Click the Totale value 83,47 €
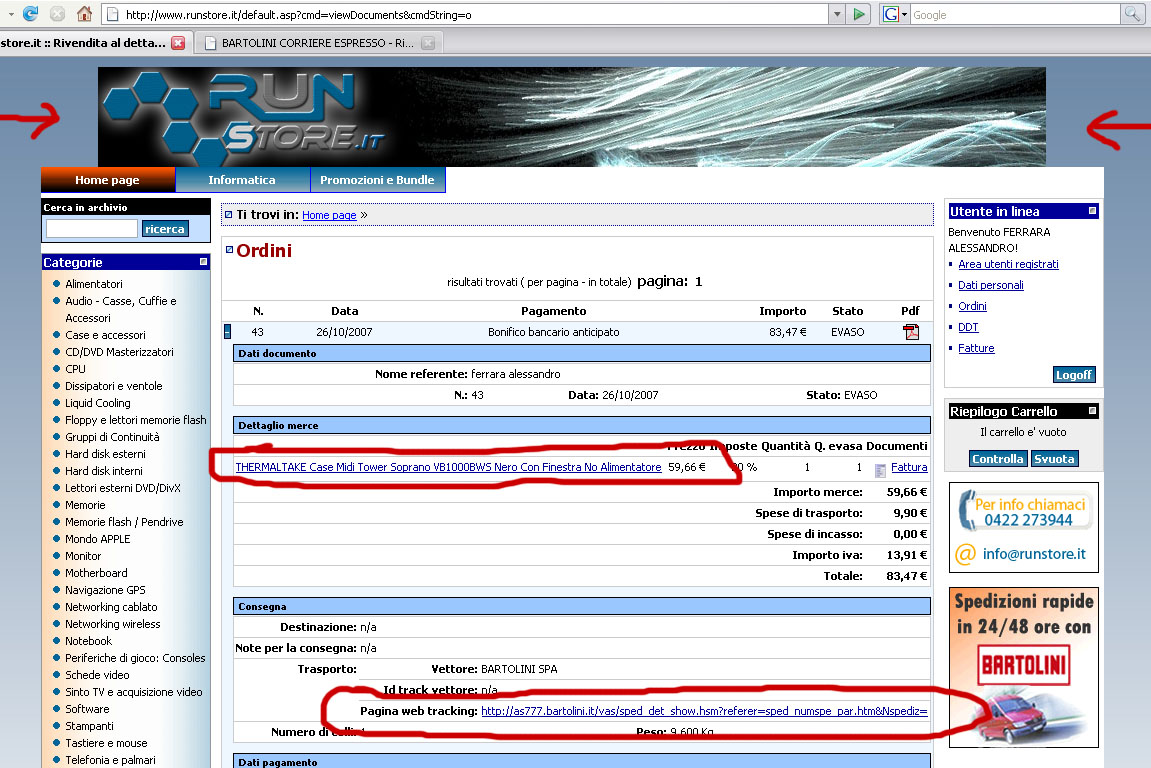The width and height of the screenshot is (1151, 768). point(907,576)
